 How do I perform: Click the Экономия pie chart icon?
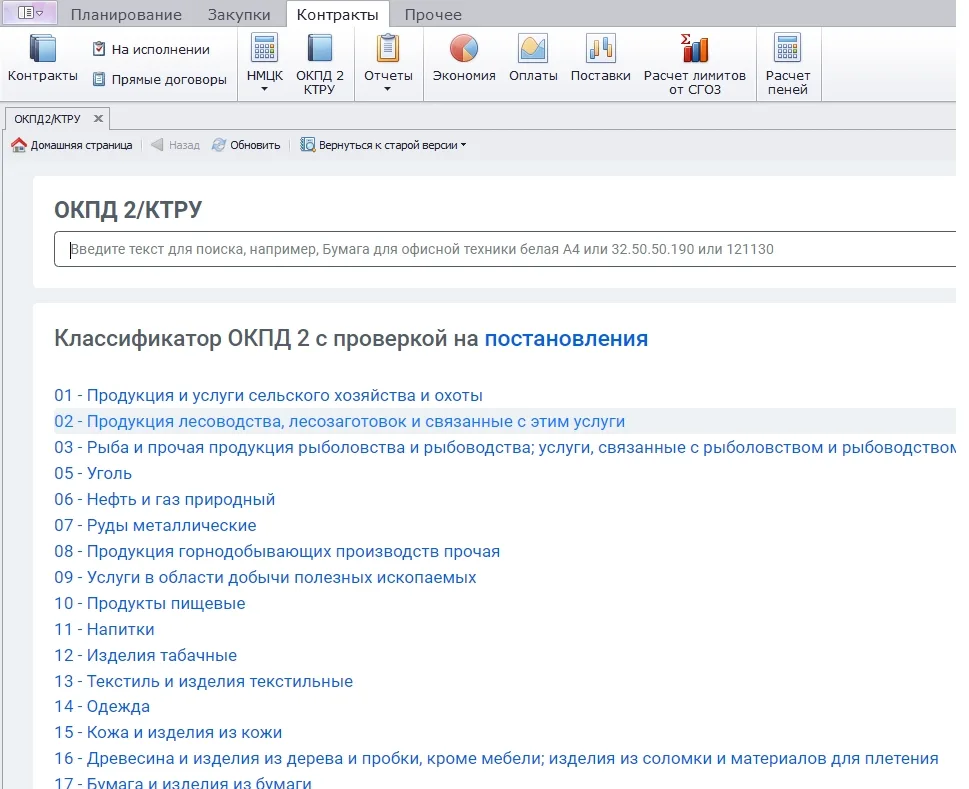pyautogui.click(x=463, y=49)
